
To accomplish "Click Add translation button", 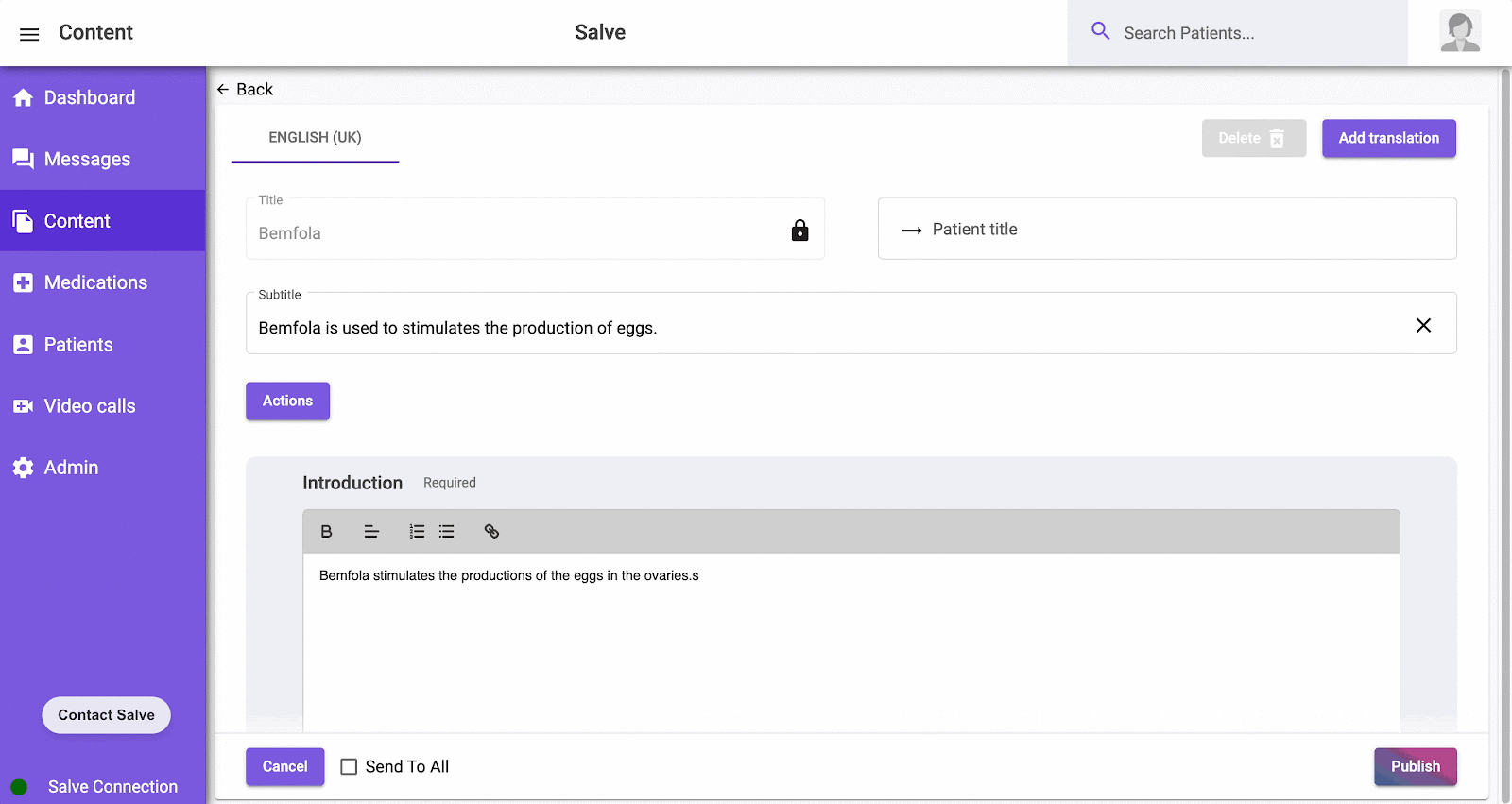I will point(1388,138).
